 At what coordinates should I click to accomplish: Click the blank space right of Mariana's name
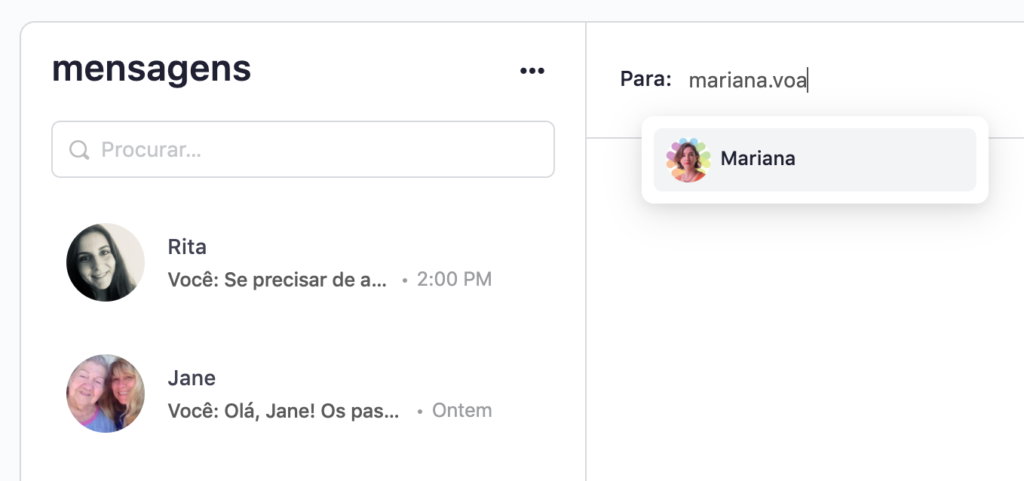click(x=890, y=159)
